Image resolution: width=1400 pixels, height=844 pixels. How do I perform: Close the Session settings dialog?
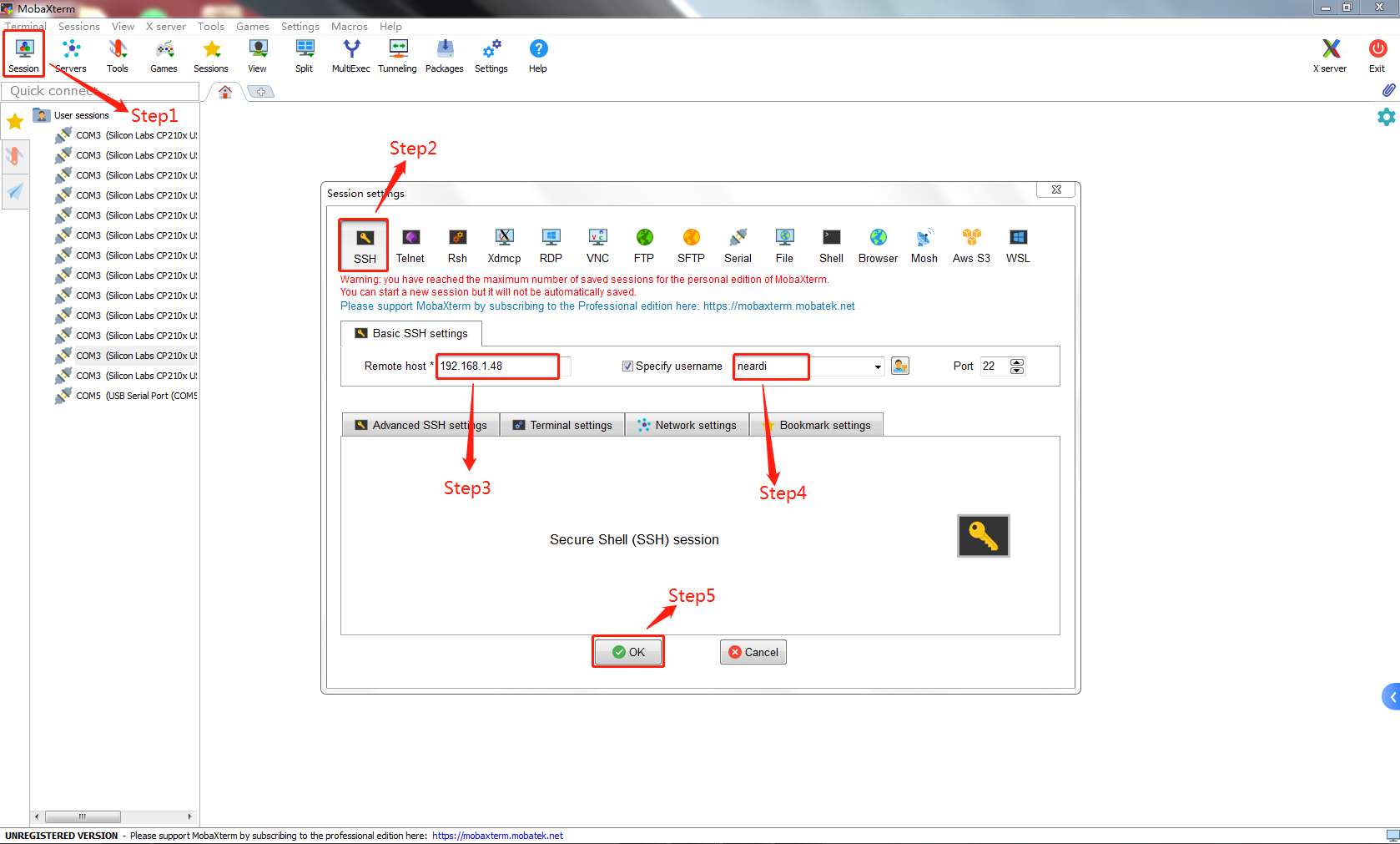click(x=1056, y=190)
